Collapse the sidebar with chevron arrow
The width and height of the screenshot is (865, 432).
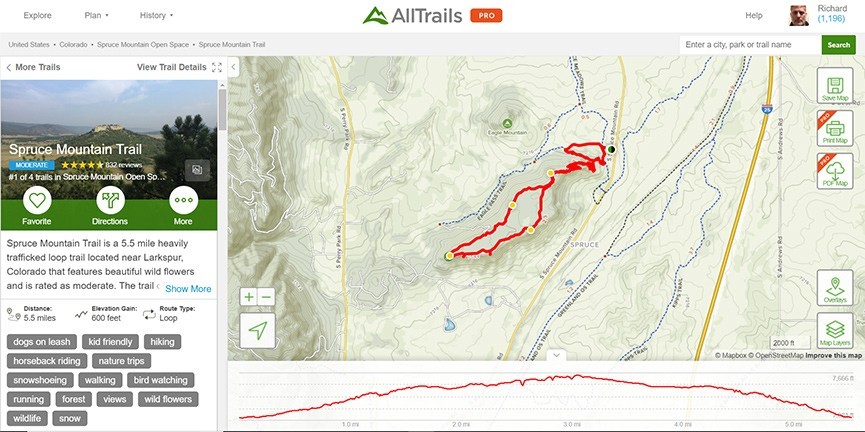click(233, 67)
